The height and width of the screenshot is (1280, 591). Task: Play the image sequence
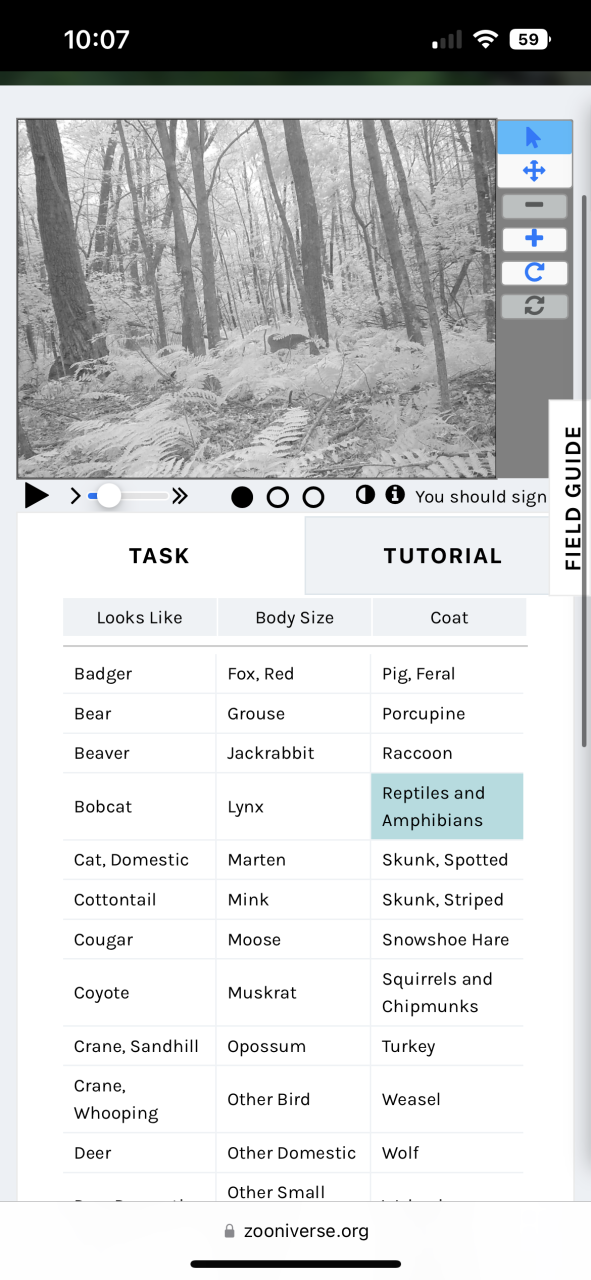pyautogui.click(x=37, y=496)
